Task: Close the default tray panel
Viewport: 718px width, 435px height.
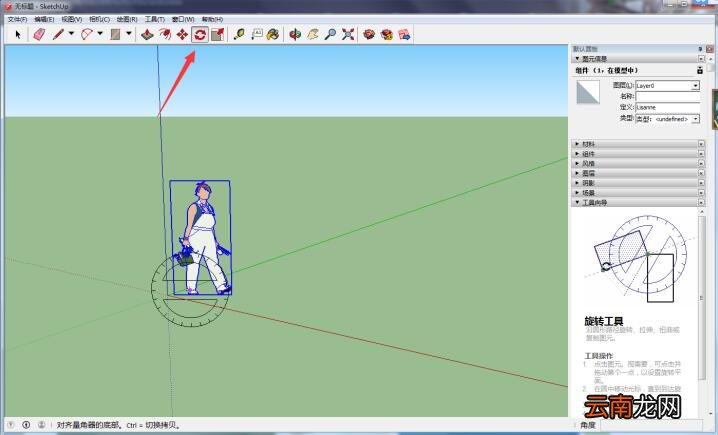Action: 709,49
